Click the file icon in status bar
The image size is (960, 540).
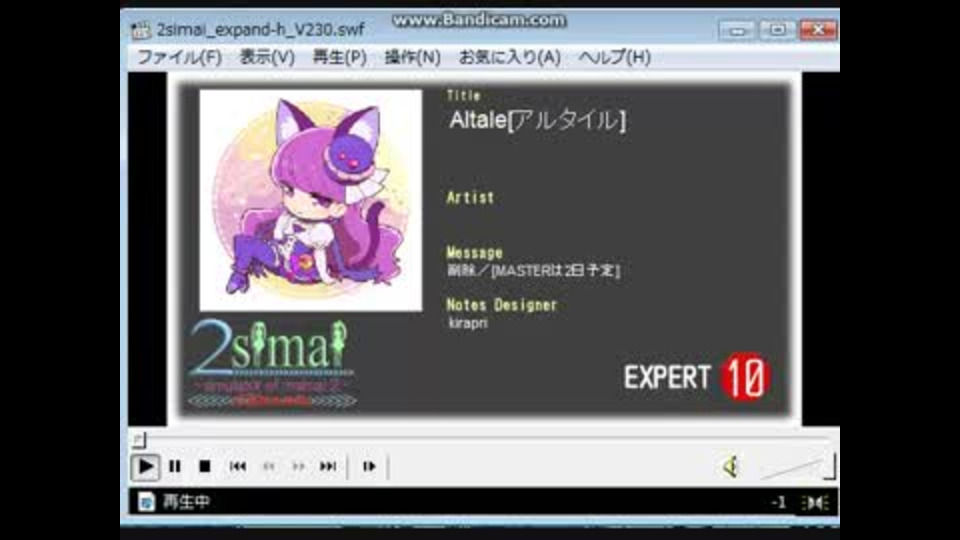click(x=146, y=502)
